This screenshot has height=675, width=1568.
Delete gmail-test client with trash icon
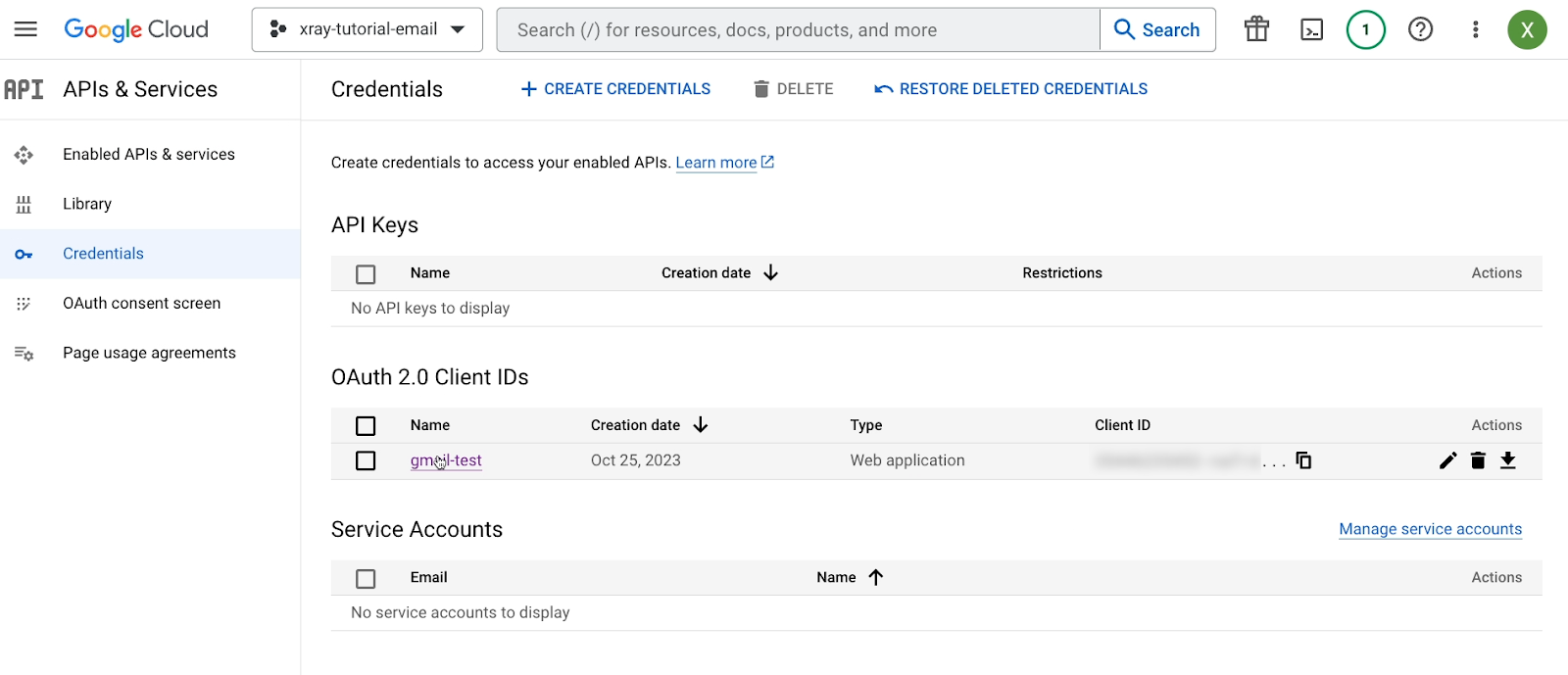tap(1478, 460)
